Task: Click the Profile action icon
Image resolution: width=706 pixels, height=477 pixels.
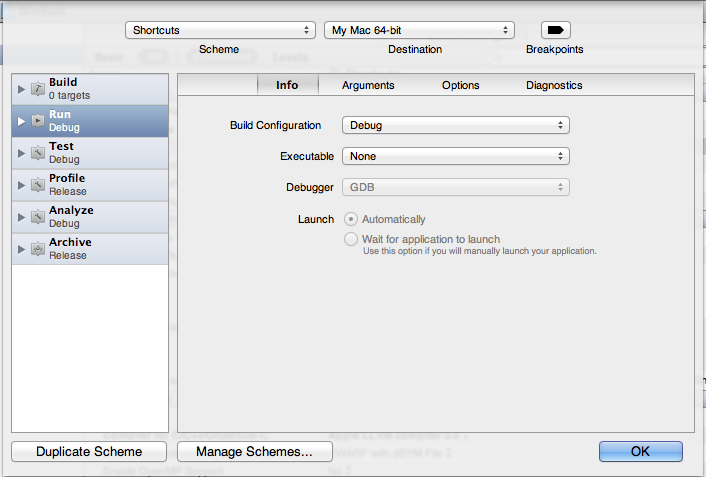Action: 37,185
